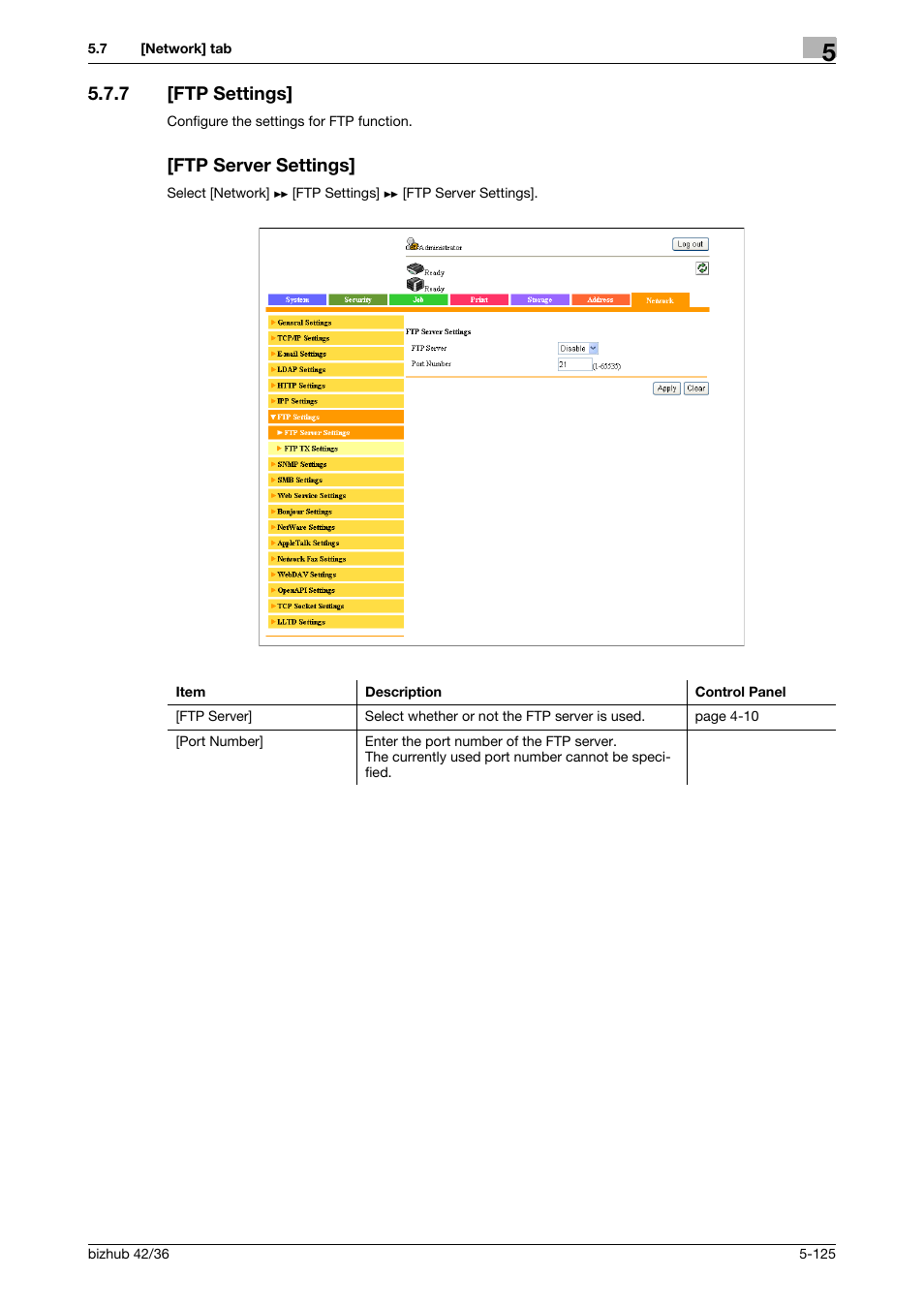Expand HTTP Settings in the sidebar

pyautogui.click(x=336, y=386)
